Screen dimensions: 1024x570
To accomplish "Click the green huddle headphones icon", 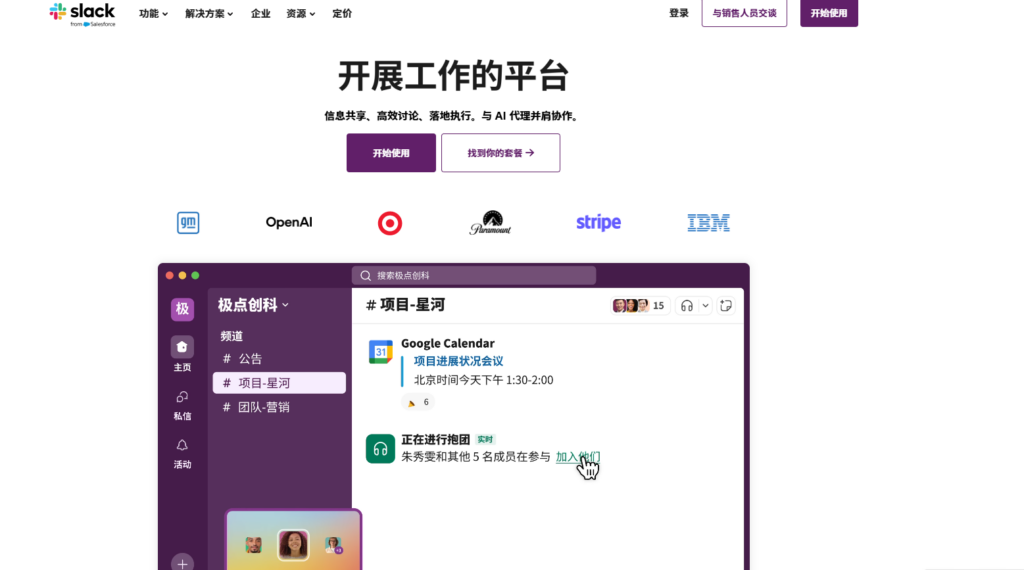I will point(380,449).
